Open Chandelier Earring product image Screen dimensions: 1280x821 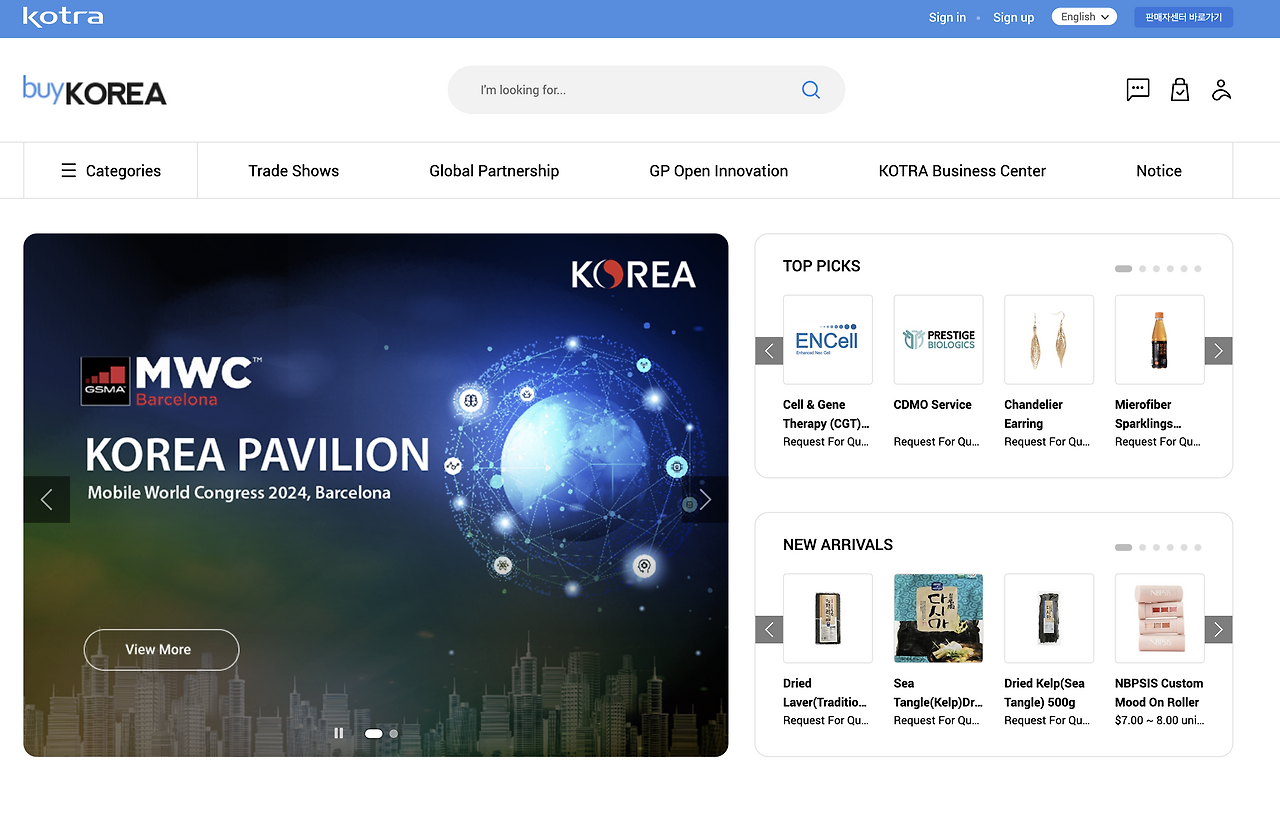click(x=1049, y=339)
